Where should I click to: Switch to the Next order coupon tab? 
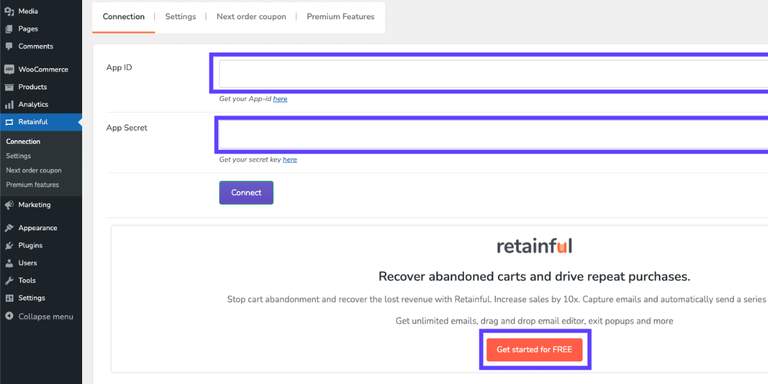(x=251, y=17)
